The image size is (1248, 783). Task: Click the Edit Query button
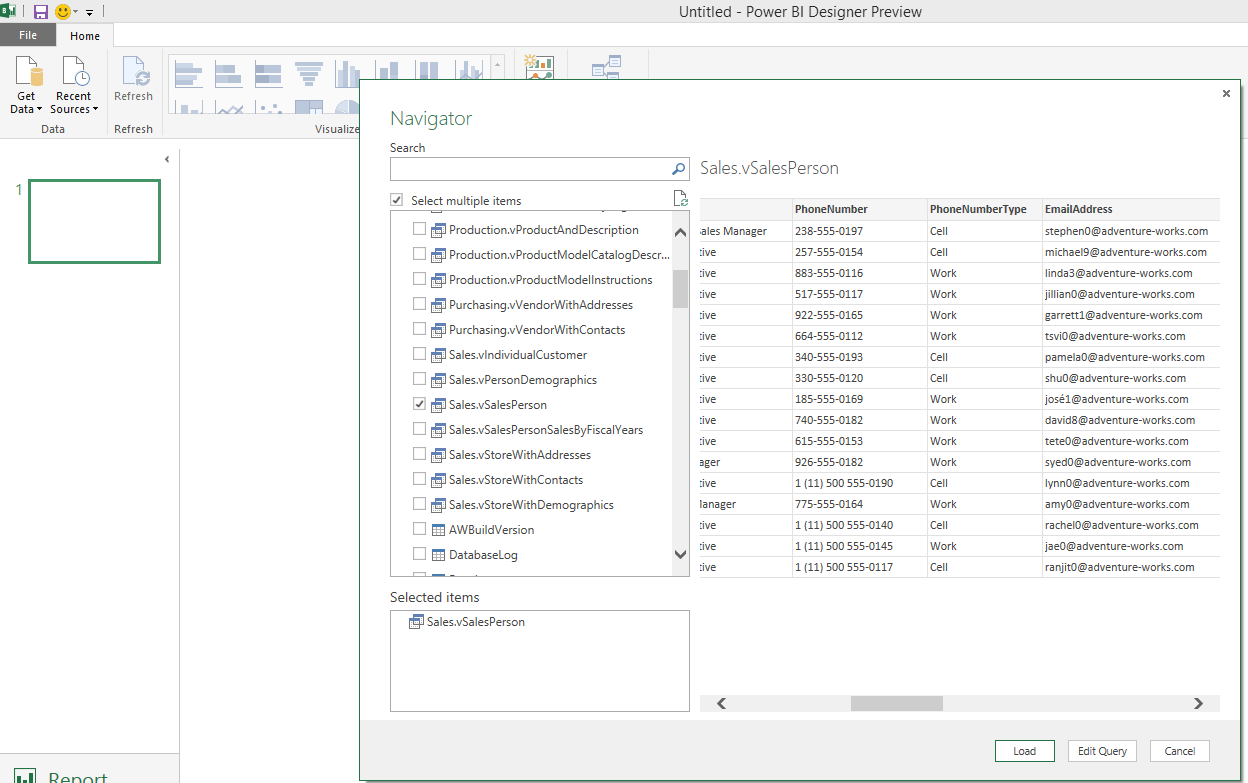pos(1102,751)
